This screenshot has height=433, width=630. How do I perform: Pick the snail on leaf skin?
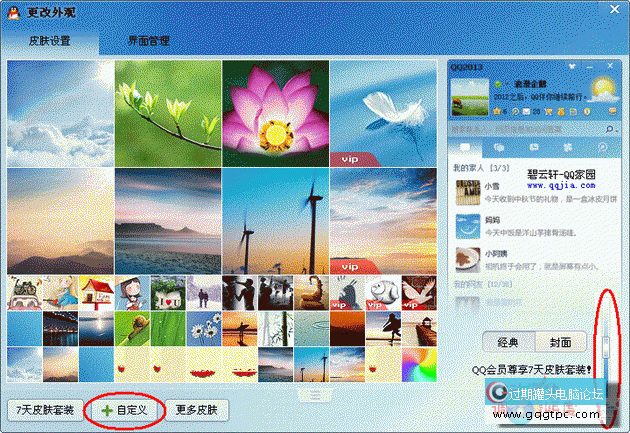point(131,328)
